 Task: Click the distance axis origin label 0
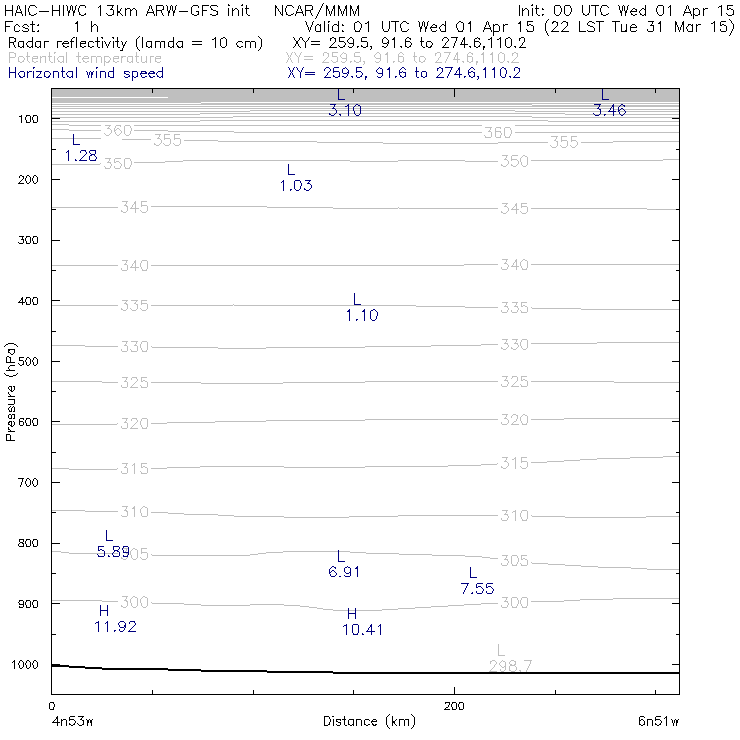tap(51, 706)
